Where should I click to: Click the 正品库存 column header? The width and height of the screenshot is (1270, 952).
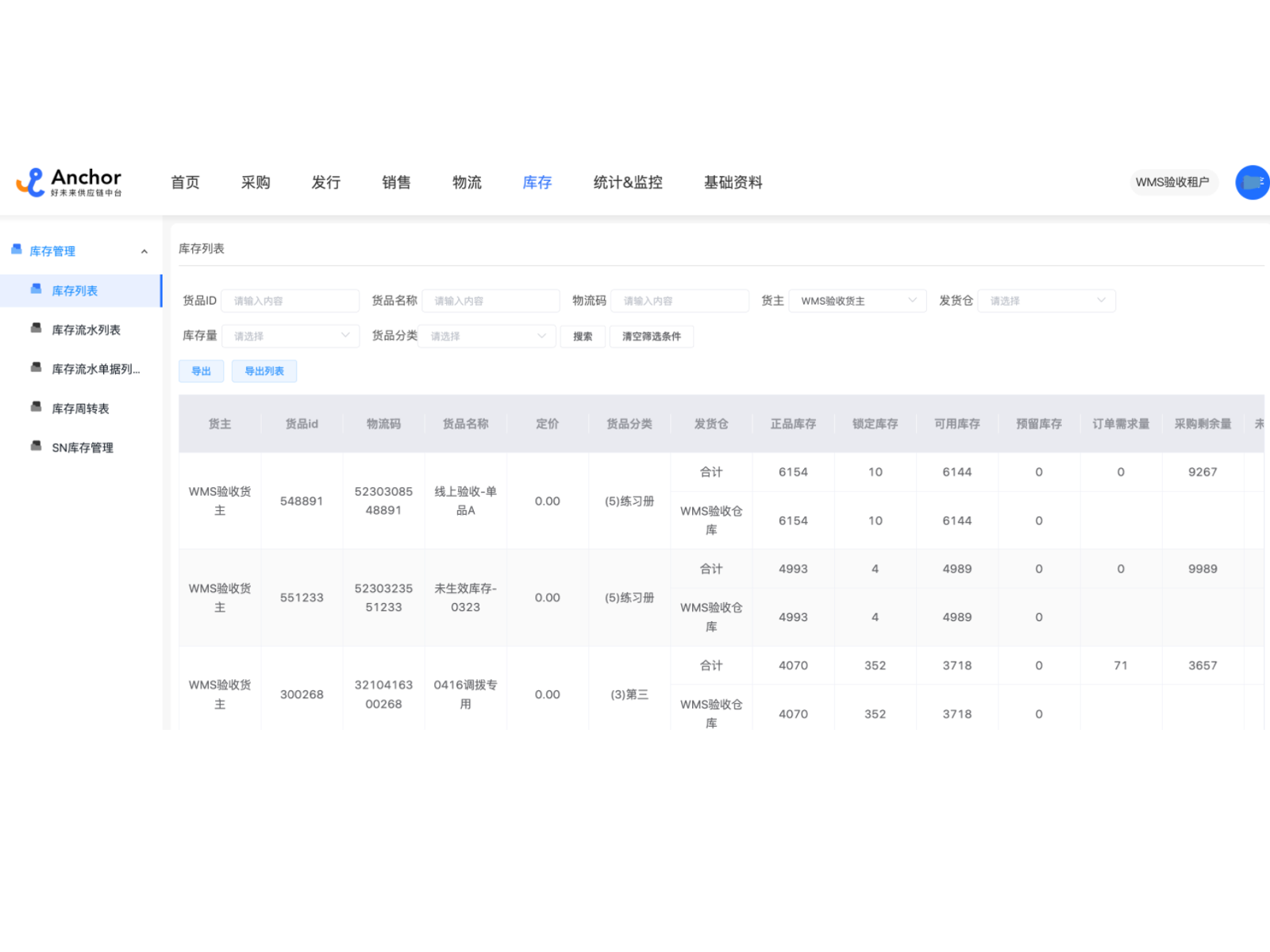pos(793,424)
